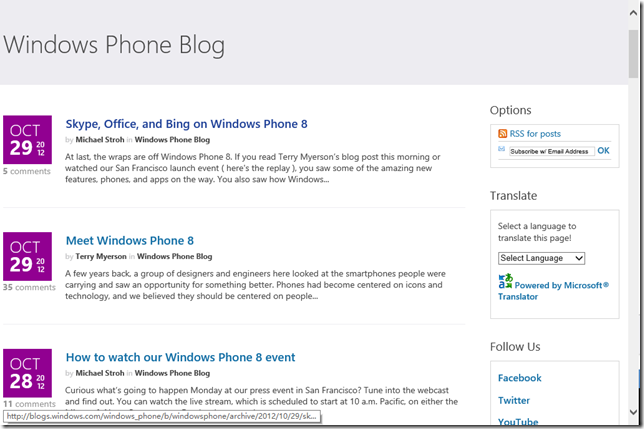Click the Subscribe w/ Email Address field
644x429 pixels.
pyautogui.click(x=550, y=151)
